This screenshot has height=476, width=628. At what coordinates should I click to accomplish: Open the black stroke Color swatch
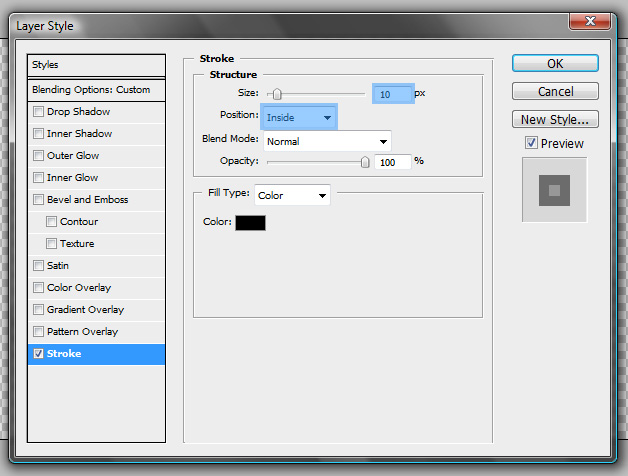click(250, 223)
